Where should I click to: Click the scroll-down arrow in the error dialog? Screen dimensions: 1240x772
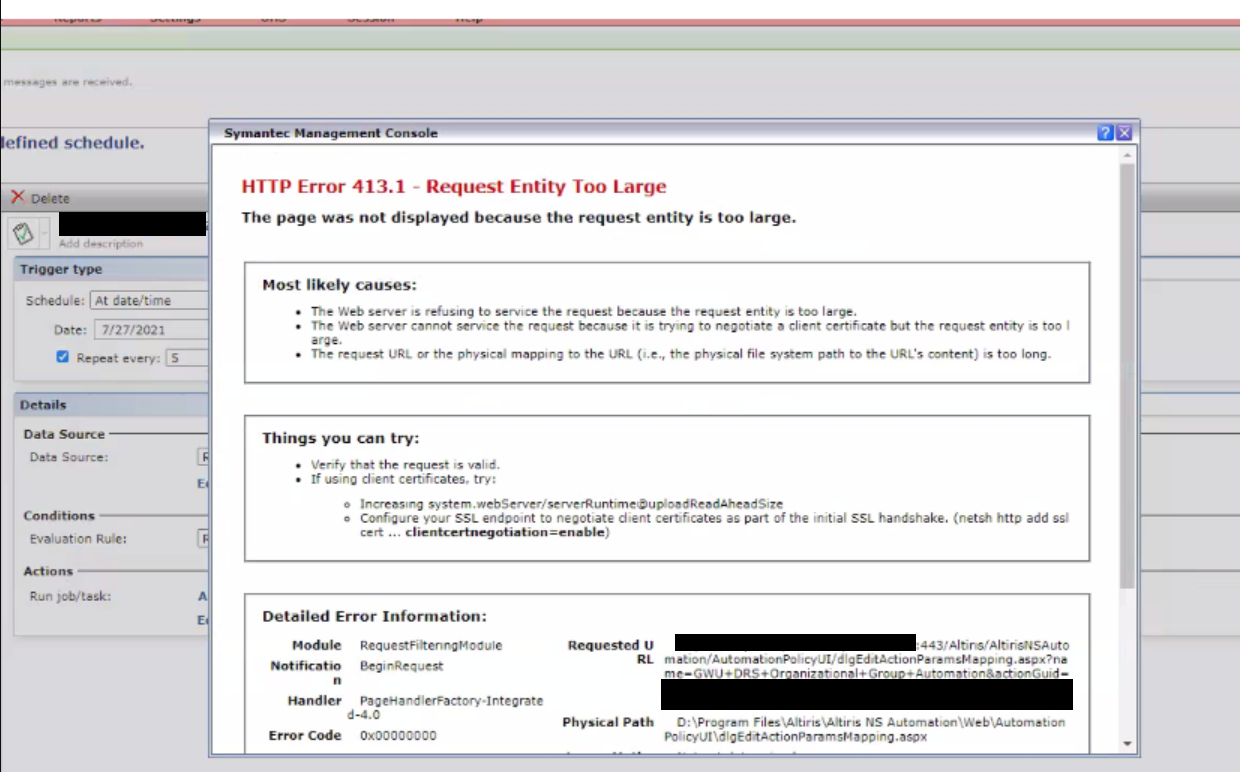click(x=1127, y=743)
